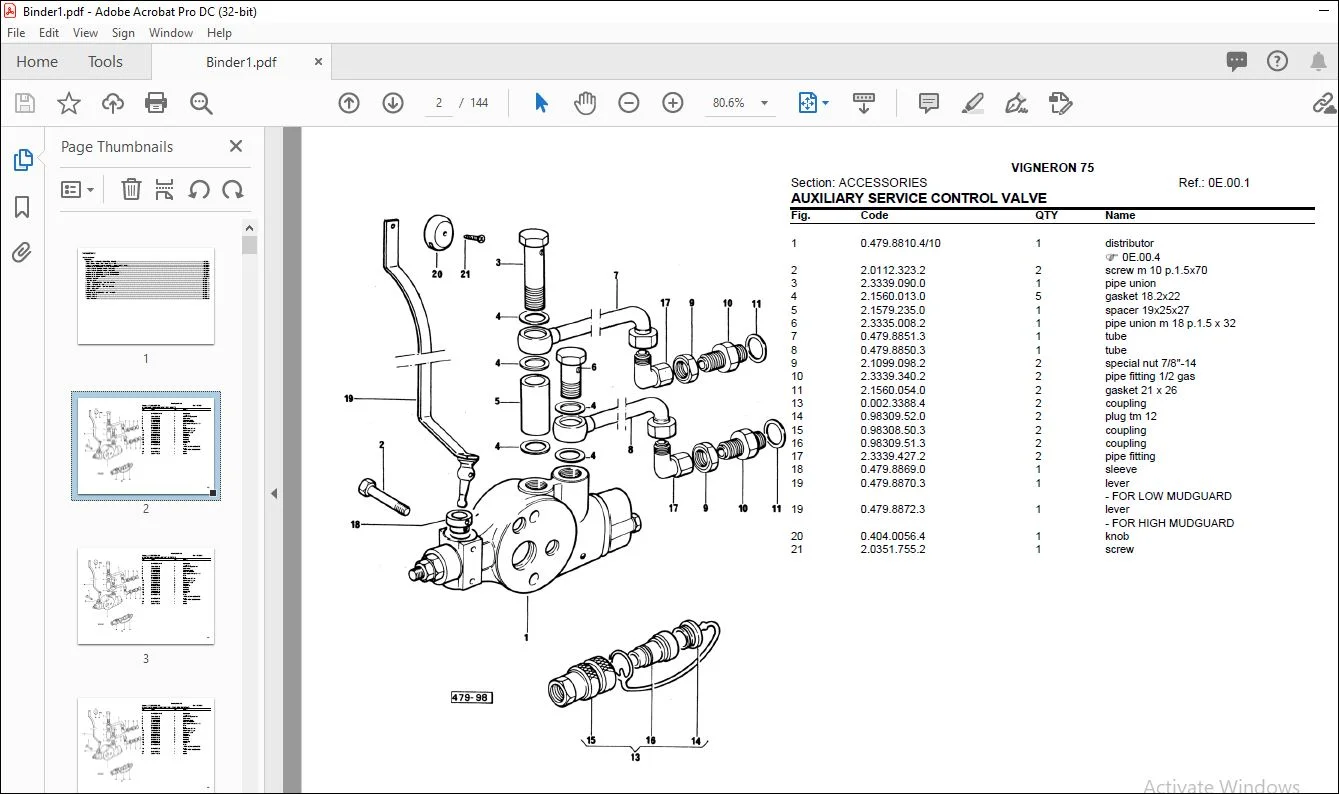Select page 1 thumbnail

point(146,296)
